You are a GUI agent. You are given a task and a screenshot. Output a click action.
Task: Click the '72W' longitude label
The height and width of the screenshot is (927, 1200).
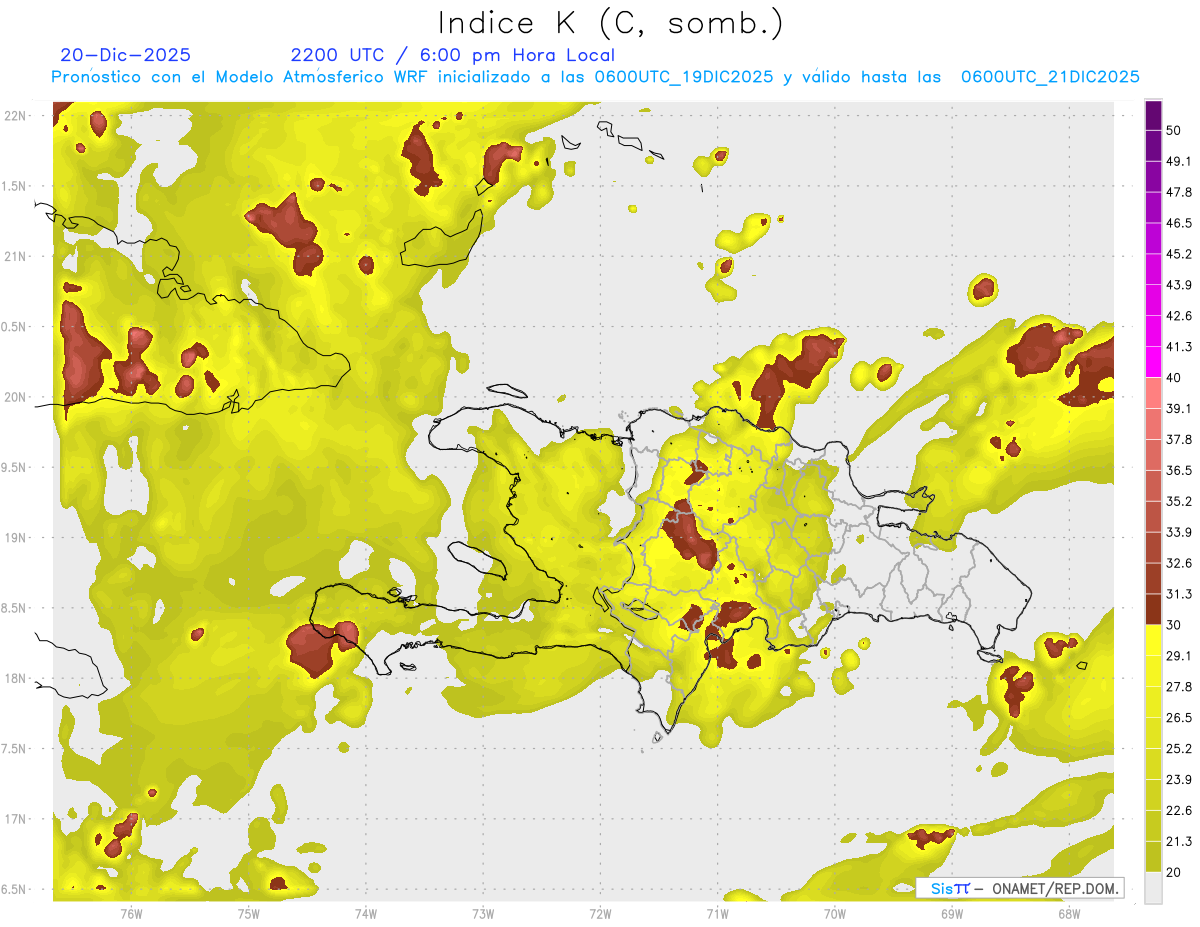[600, 913]
